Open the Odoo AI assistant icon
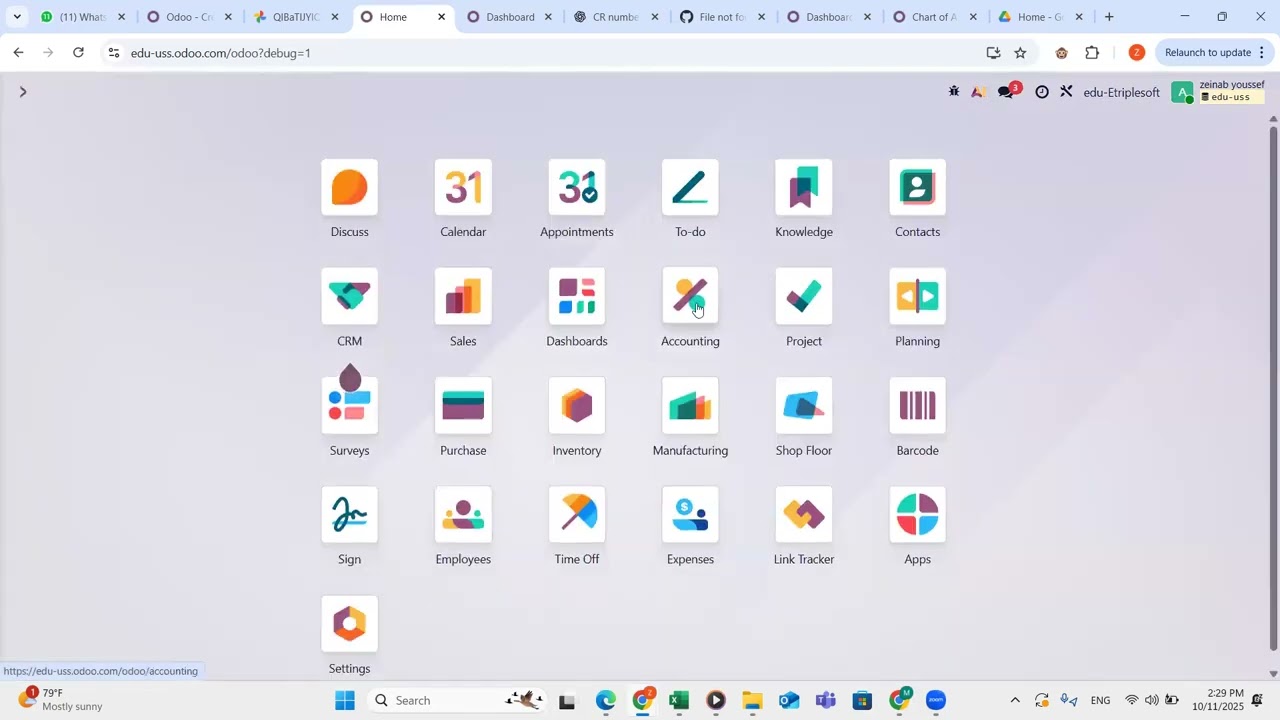This screenshot has width=1280, height=720. pyautogui.click(x=979, y=92)
